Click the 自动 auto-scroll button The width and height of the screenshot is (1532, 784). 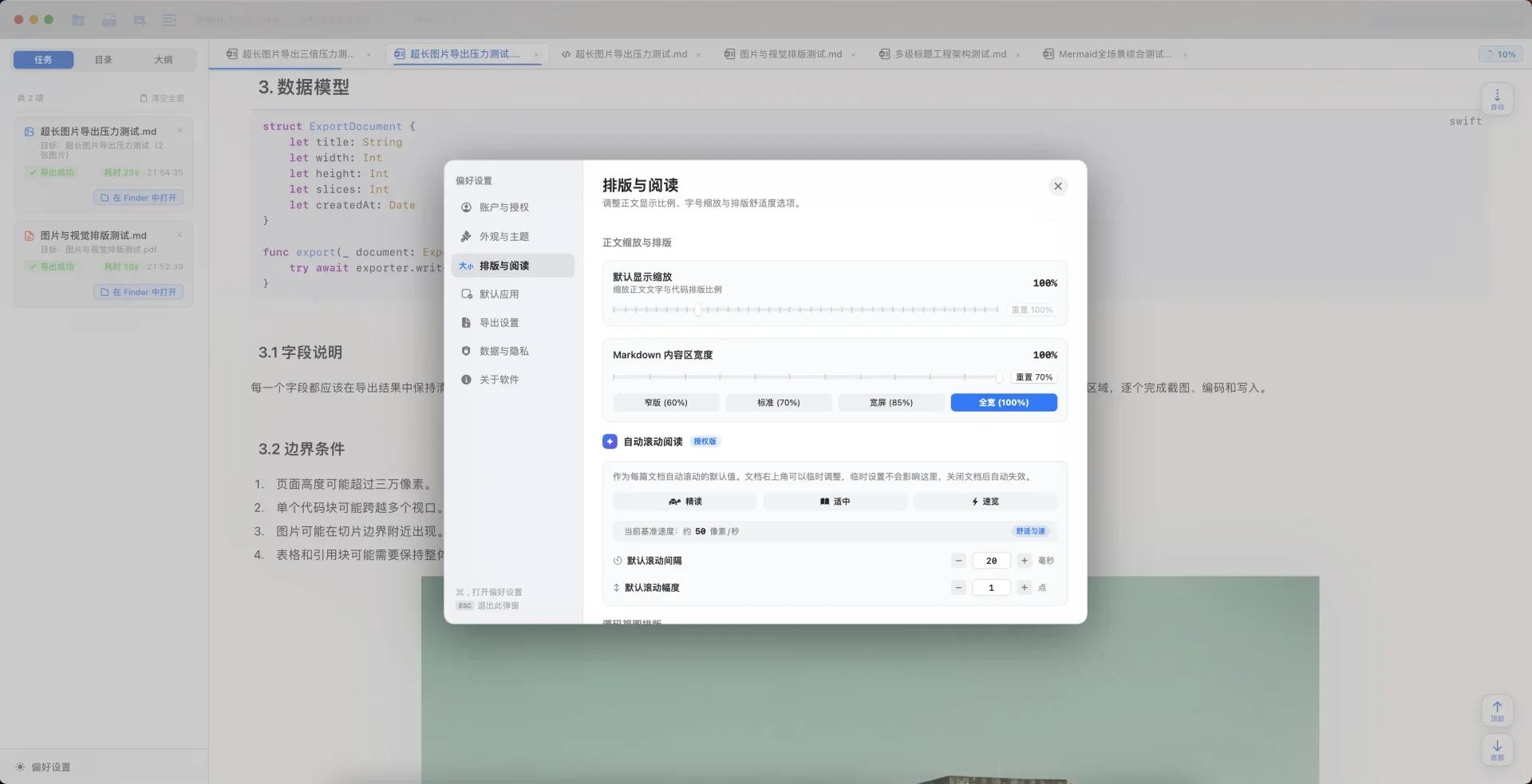point(1498,99)
